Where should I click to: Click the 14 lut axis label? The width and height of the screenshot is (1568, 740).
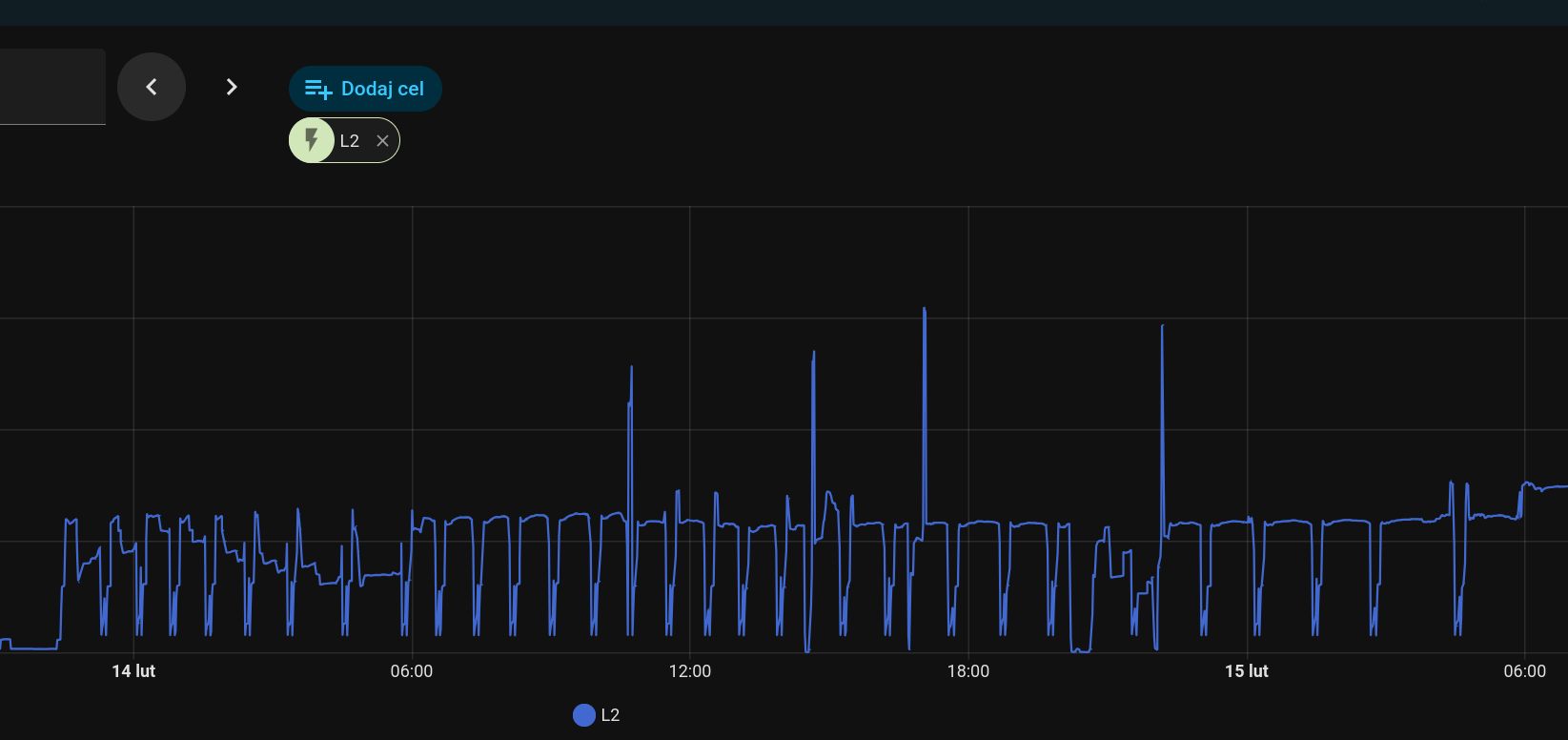click(133, 671)
